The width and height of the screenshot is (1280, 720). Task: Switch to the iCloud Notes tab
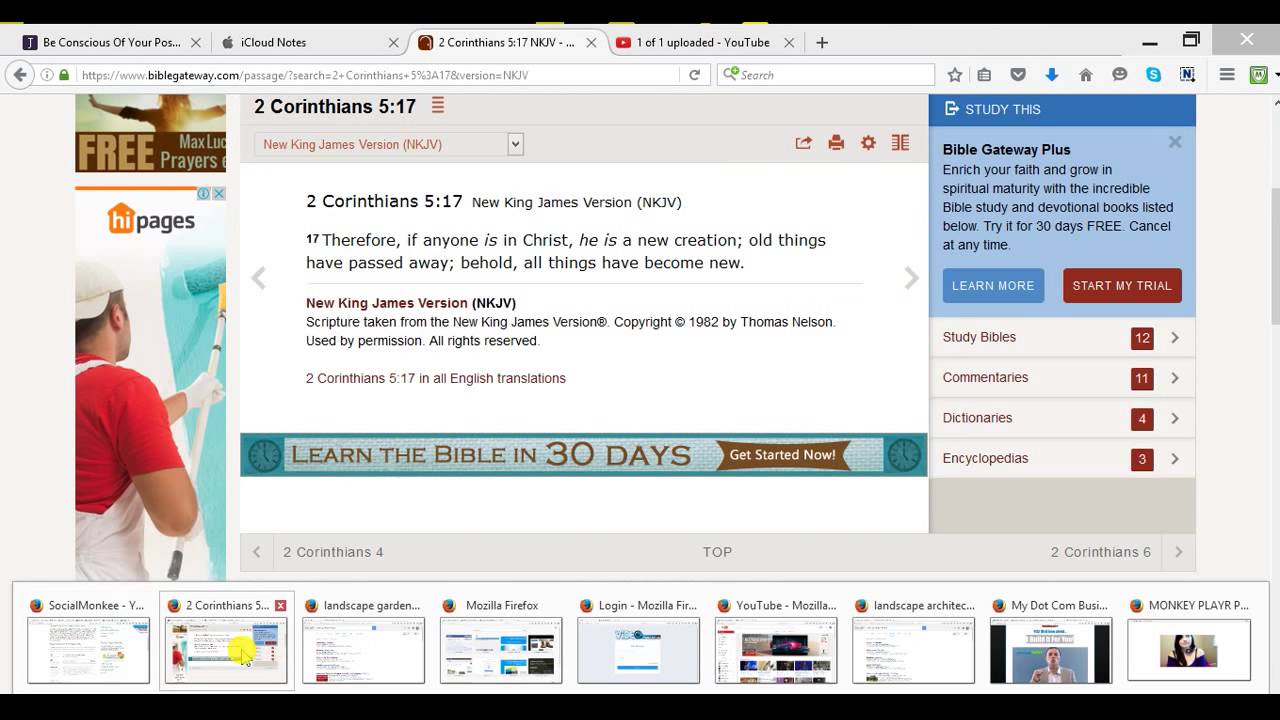click(x=309, y=42)
